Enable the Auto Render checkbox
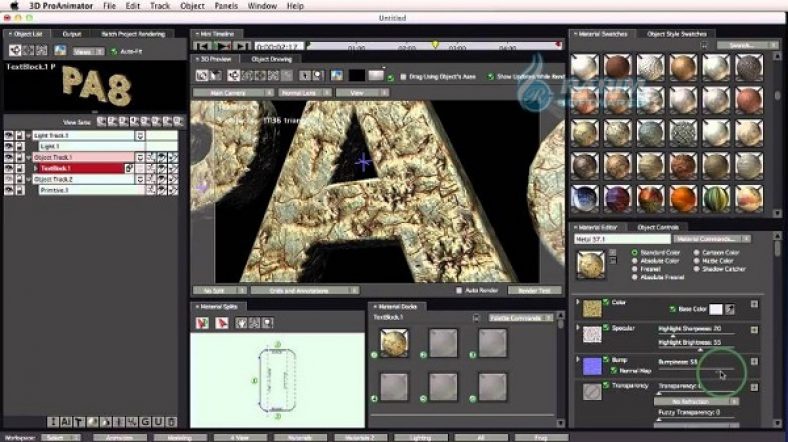Viewport: 788px width, 442px height. tap(460, 291)
